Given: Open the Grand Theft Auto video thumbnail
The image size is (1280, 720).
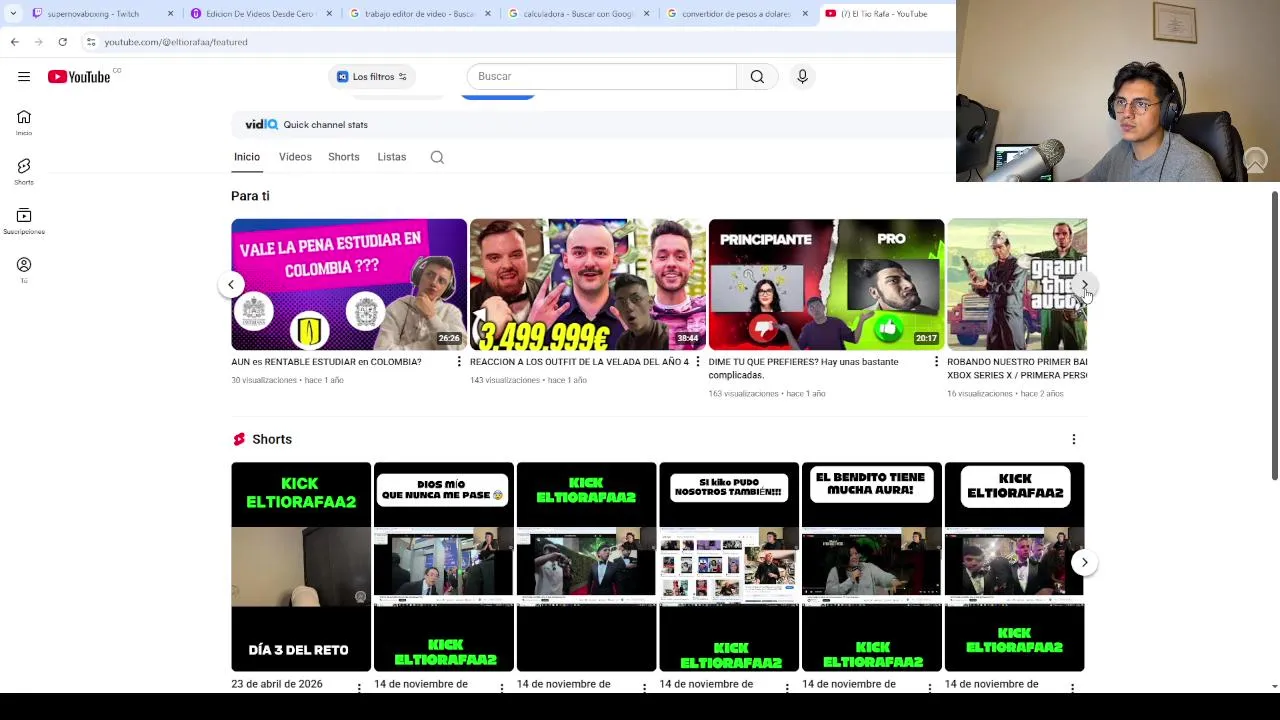Looking at the screenshot, I should (x=1017, y=285).
